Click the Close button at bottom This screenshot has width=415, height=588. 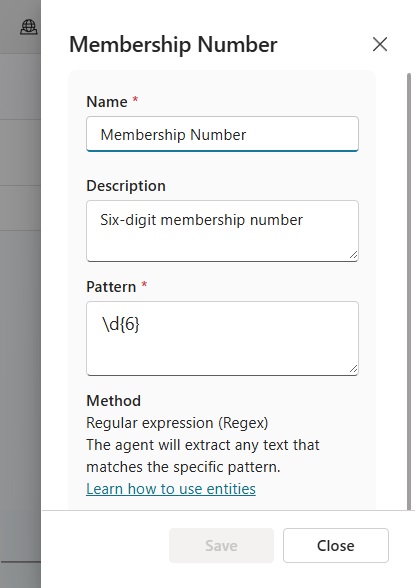[336, 545]
